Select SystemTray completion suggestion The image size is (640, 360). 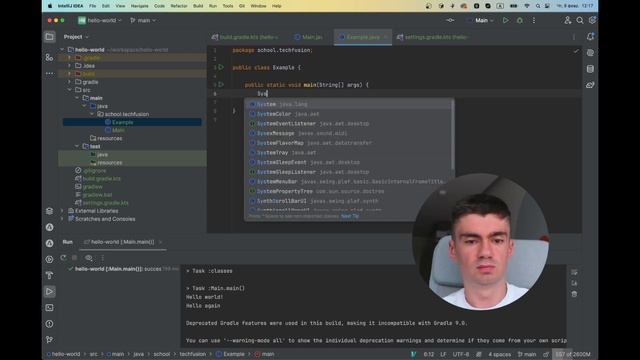coord(349,153)
